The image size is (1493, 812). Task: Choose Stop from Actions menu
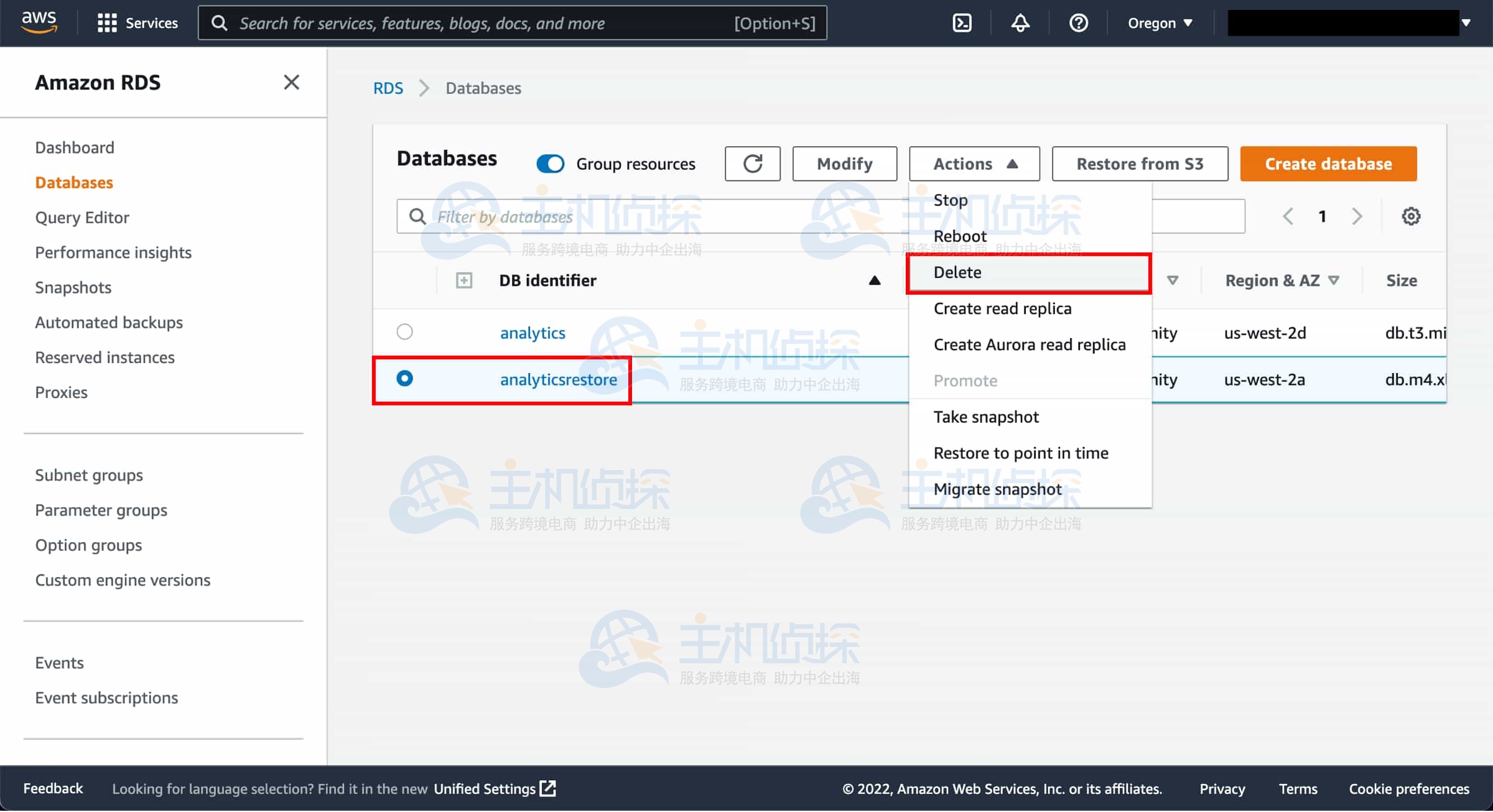(x=1030, y=200)
